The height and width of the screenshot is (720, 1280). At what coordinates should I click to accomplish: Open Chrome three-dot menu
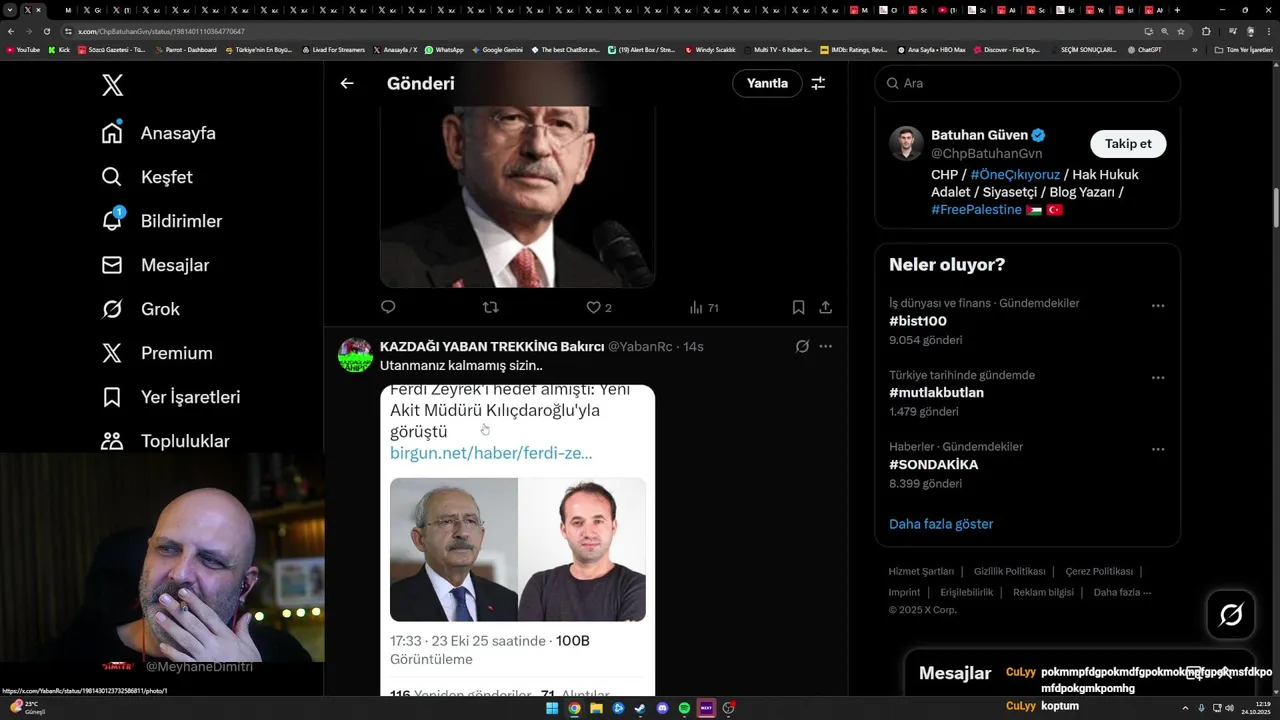pyautogui.click(x=1268, y=31)
